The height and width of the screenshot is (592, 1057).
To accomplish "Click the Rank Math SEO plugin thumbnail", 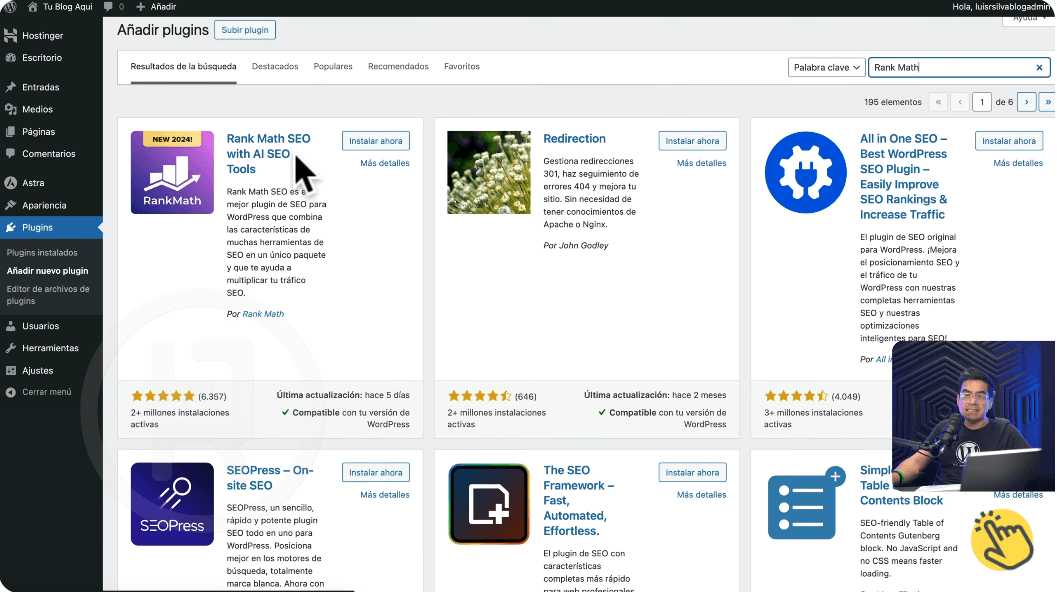I will (172, 172).
